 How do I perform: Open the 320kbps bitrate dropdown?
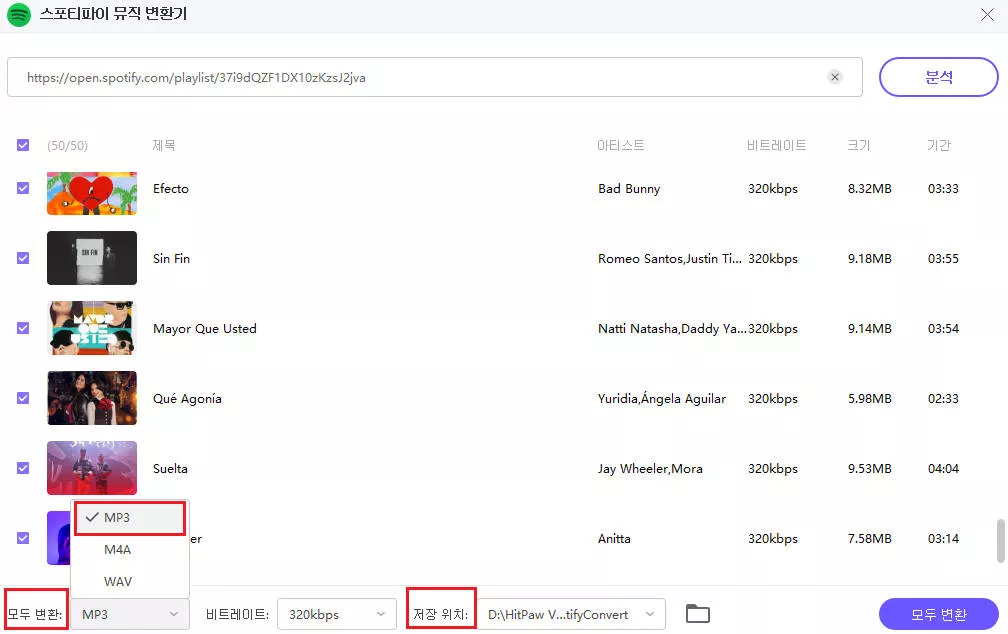click(336, 614)
